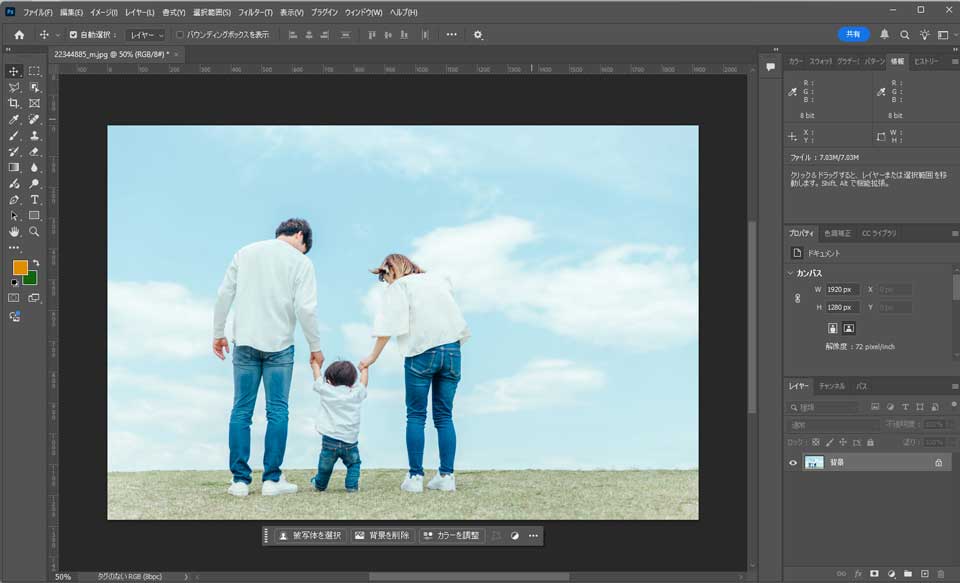The image size is (960, 583).
Task: Select the Object Selection tool
Action: coord(34,88)
